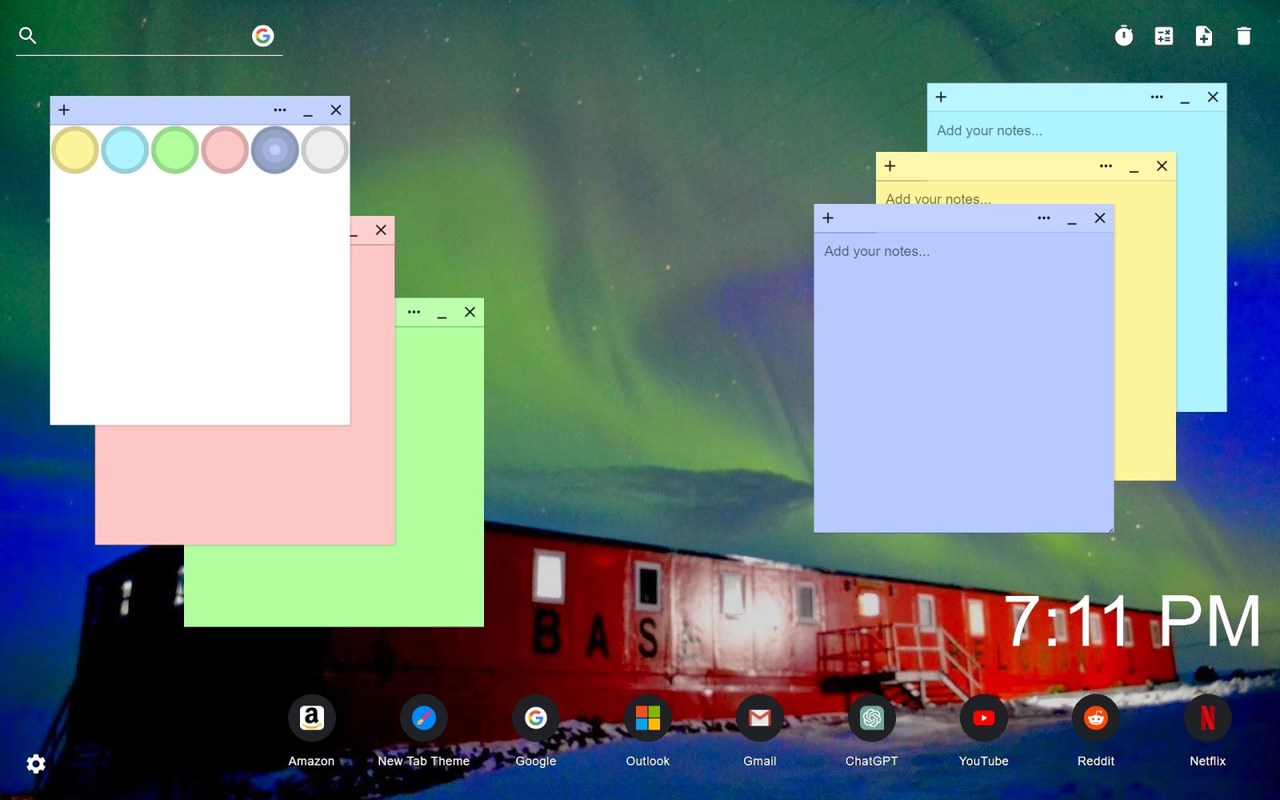Image resolution: width=1280 pixels, height=800 pixels.
Task: Go to the Google shortcut in dock
Action: tap(536, 718)
